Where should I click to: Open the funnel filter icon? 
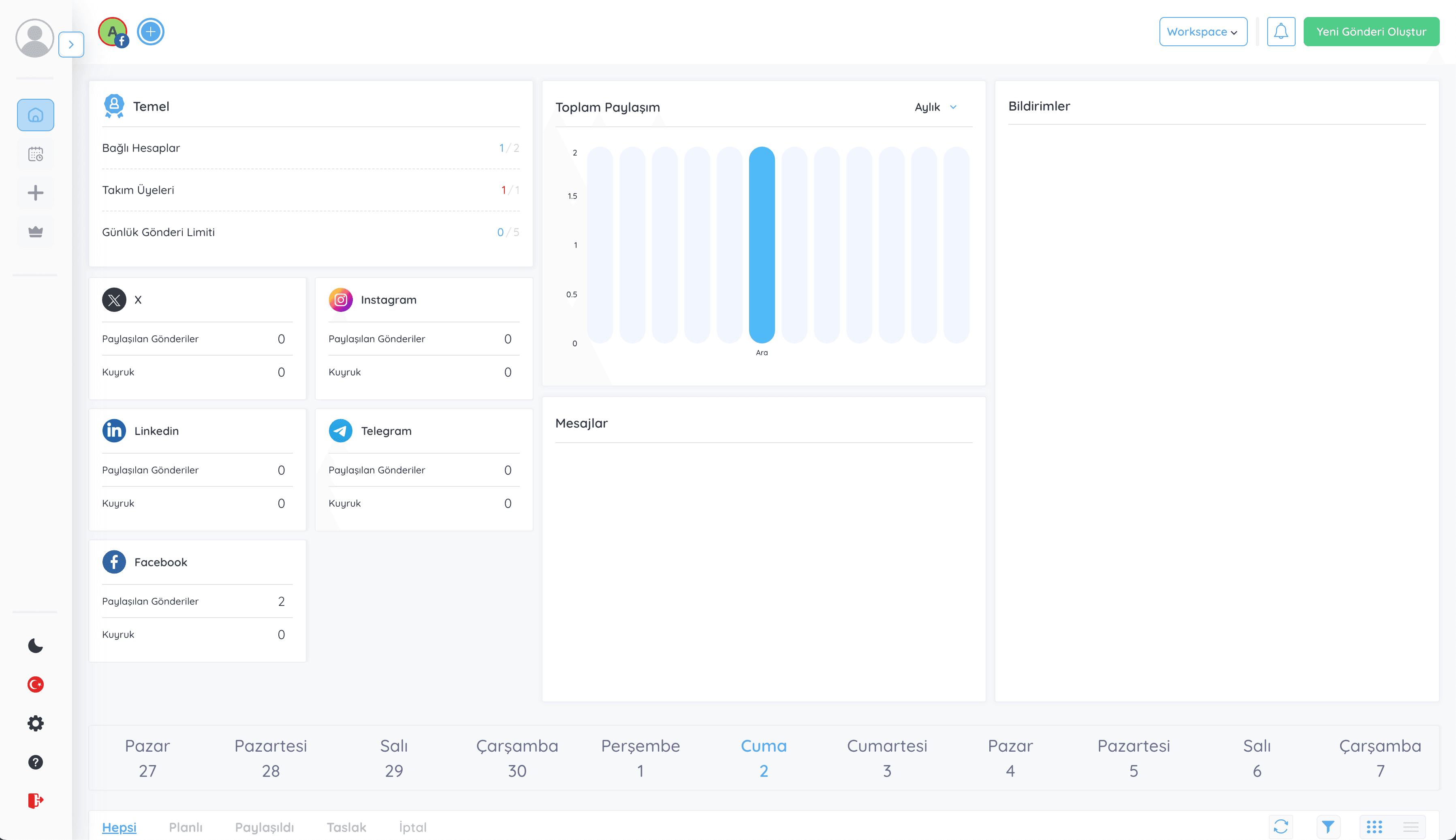(1328, 827)
